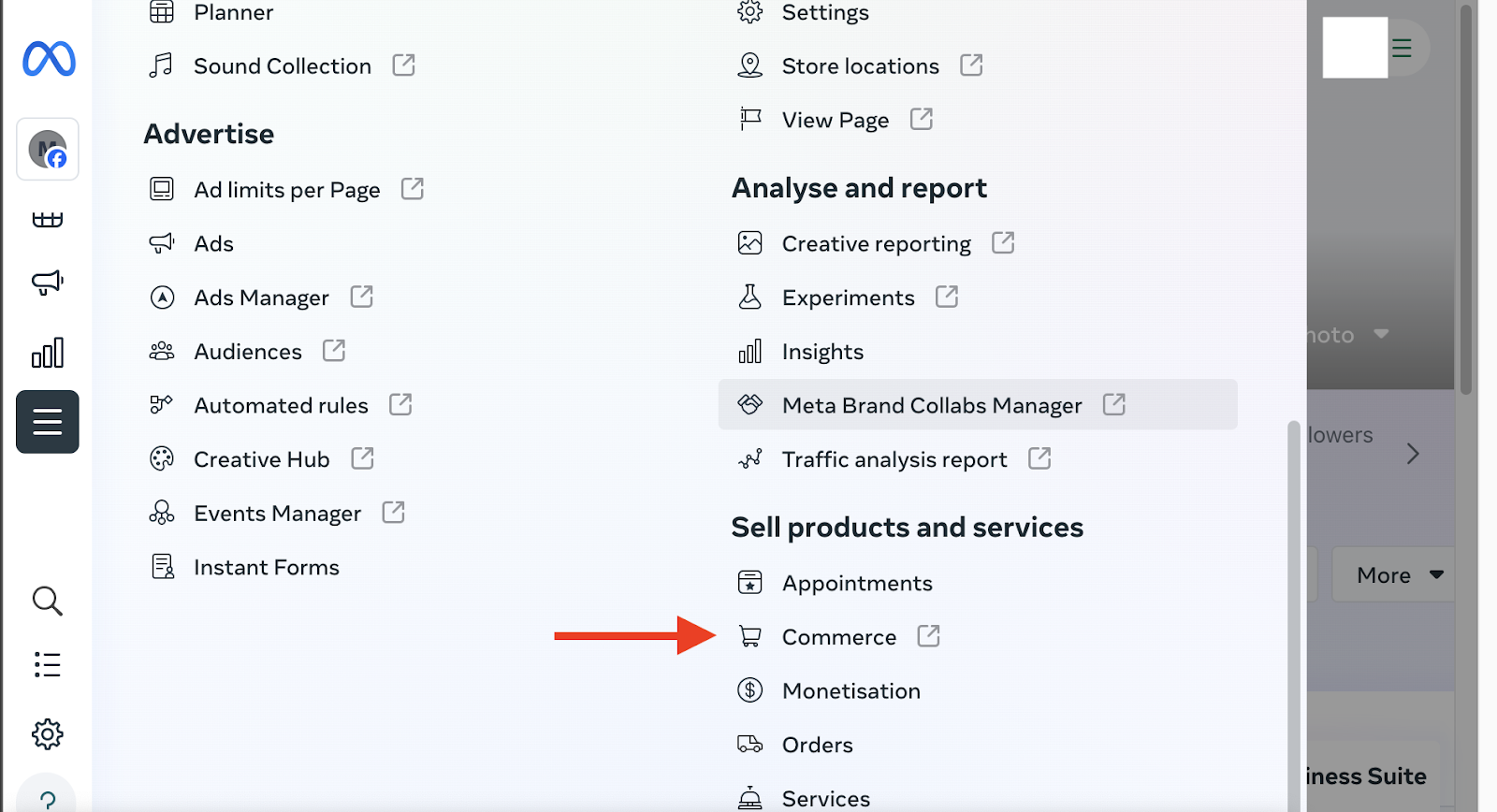Open the Ads megaphone icon in sidebar
Viewport: 1497px width, 812px height.
pos(48,283)
